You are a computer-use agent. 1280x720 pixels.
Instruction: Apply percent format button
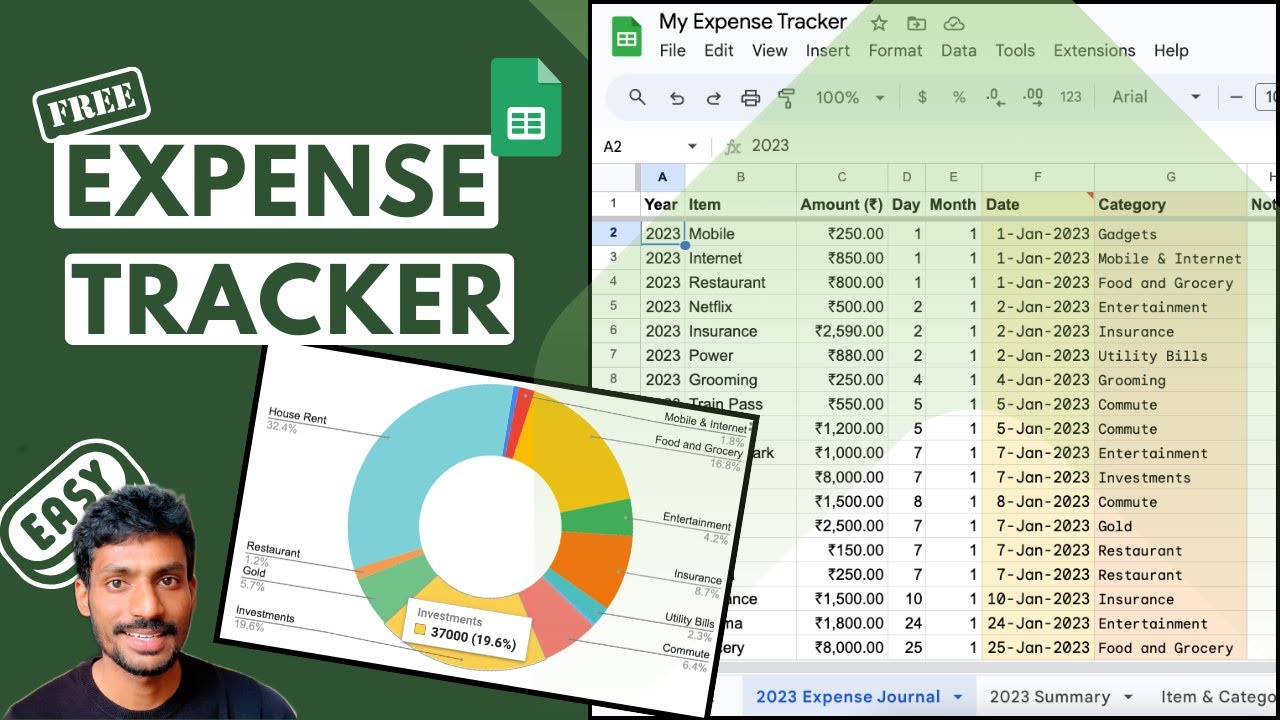point(959,97)
